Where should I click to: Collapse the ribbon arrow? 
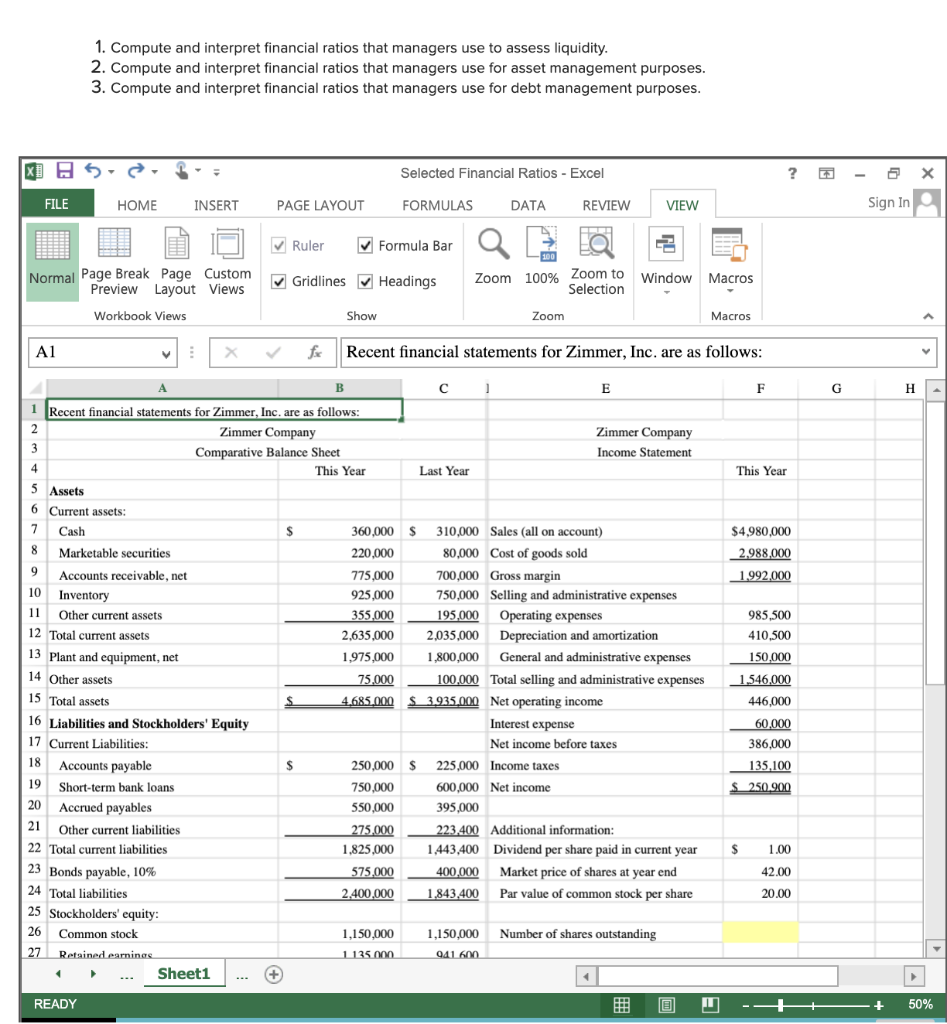tap(928, 316)
